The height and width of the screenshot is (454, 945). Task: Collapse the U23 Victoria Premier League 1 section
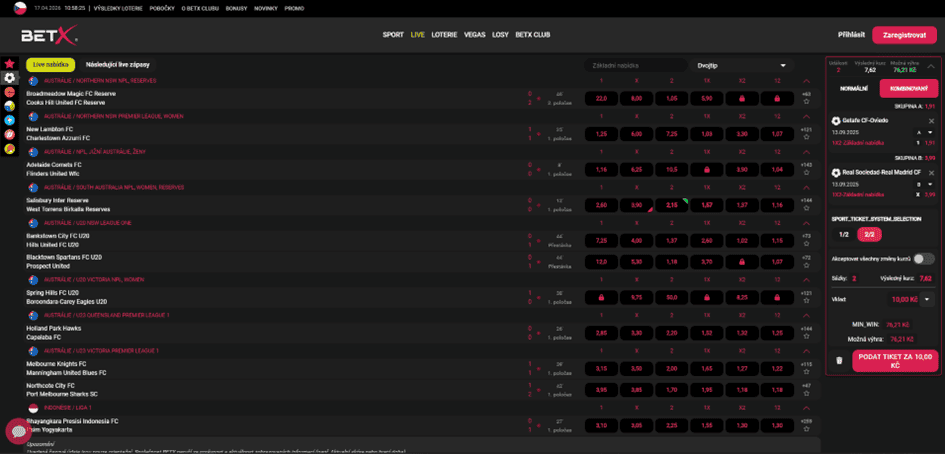806,351
